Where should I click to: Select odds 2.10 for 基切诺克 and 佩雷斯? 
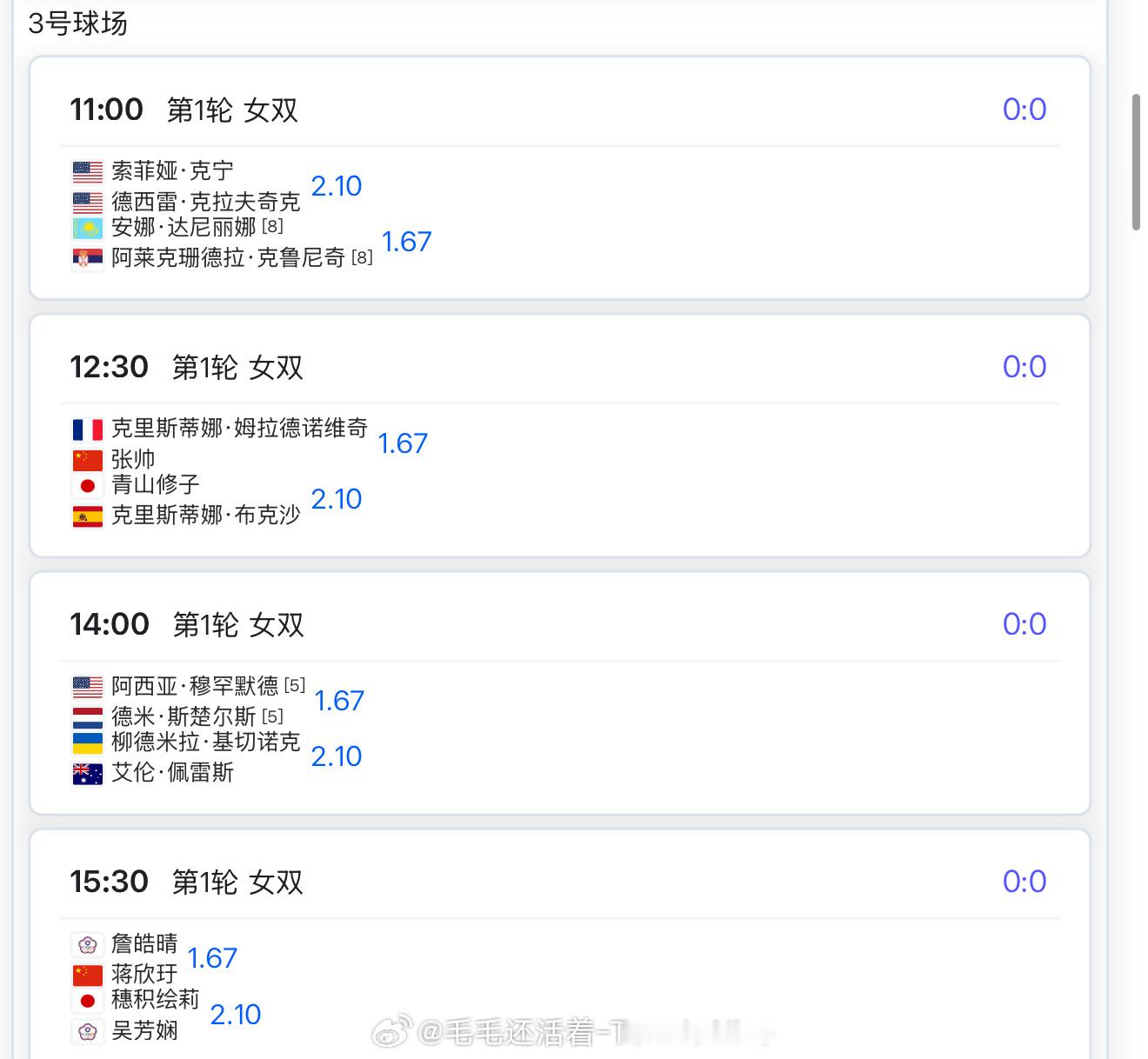point(336,756)
